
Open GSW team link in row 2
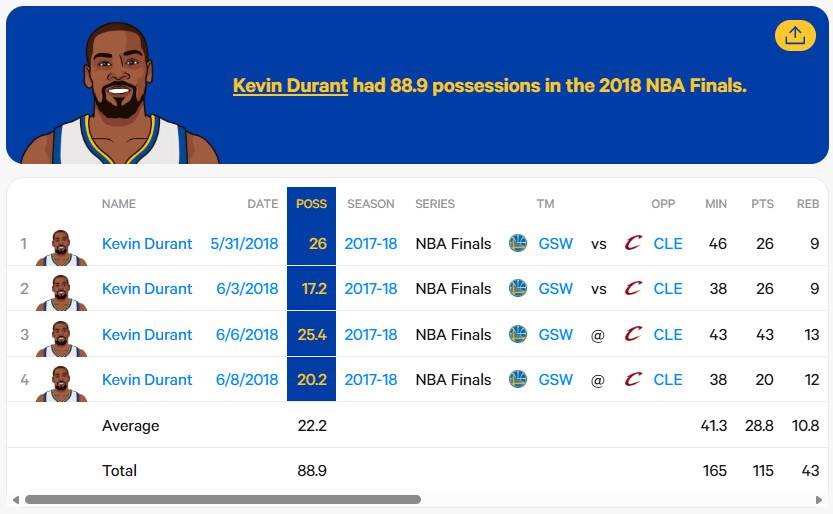[556, 289]
